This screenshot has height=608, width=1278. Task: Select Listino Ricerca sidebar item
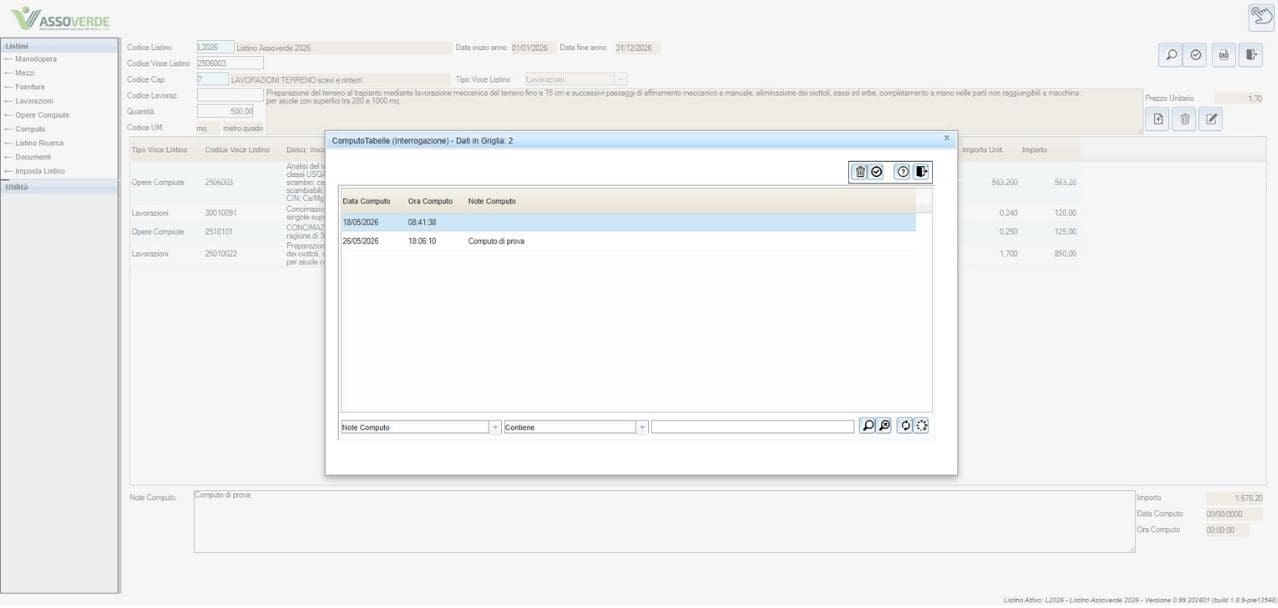(x=39, y=143)
